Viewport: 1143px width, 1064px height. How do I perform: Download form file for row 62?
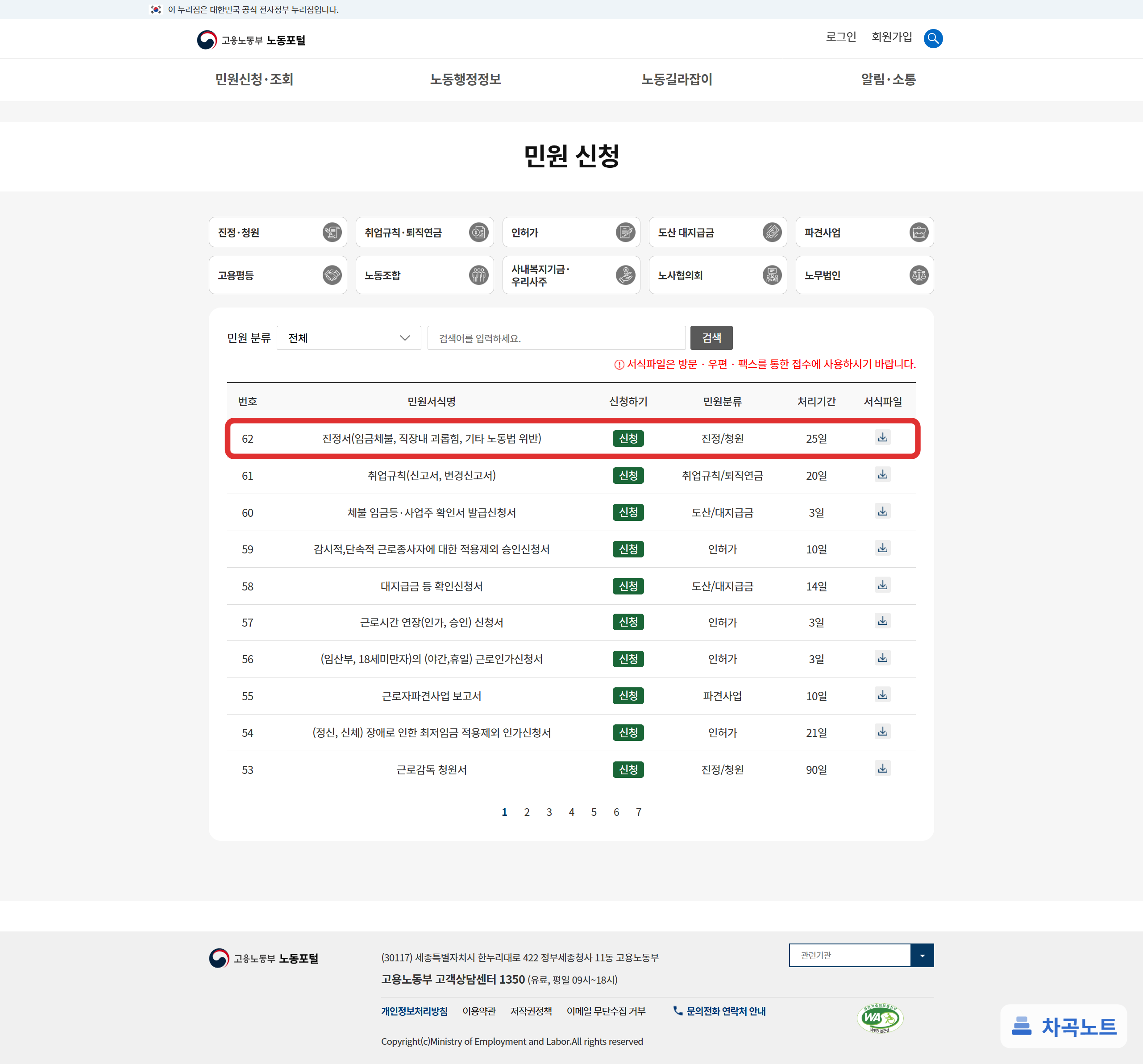[x=882, y=437]
